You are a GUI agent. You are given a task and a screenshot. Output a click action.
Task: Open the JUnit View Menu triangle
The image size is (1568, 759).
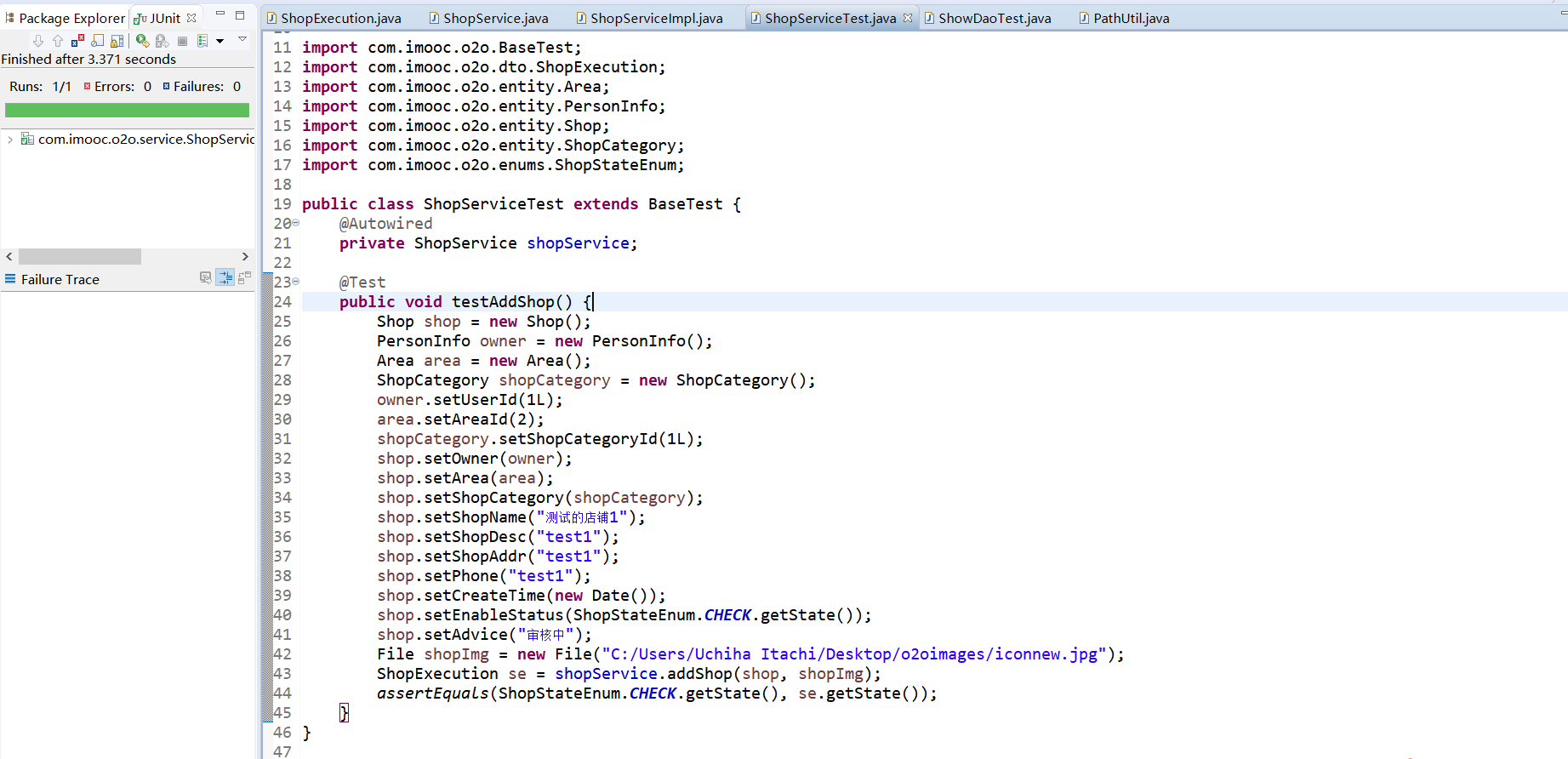click(242, 39)
